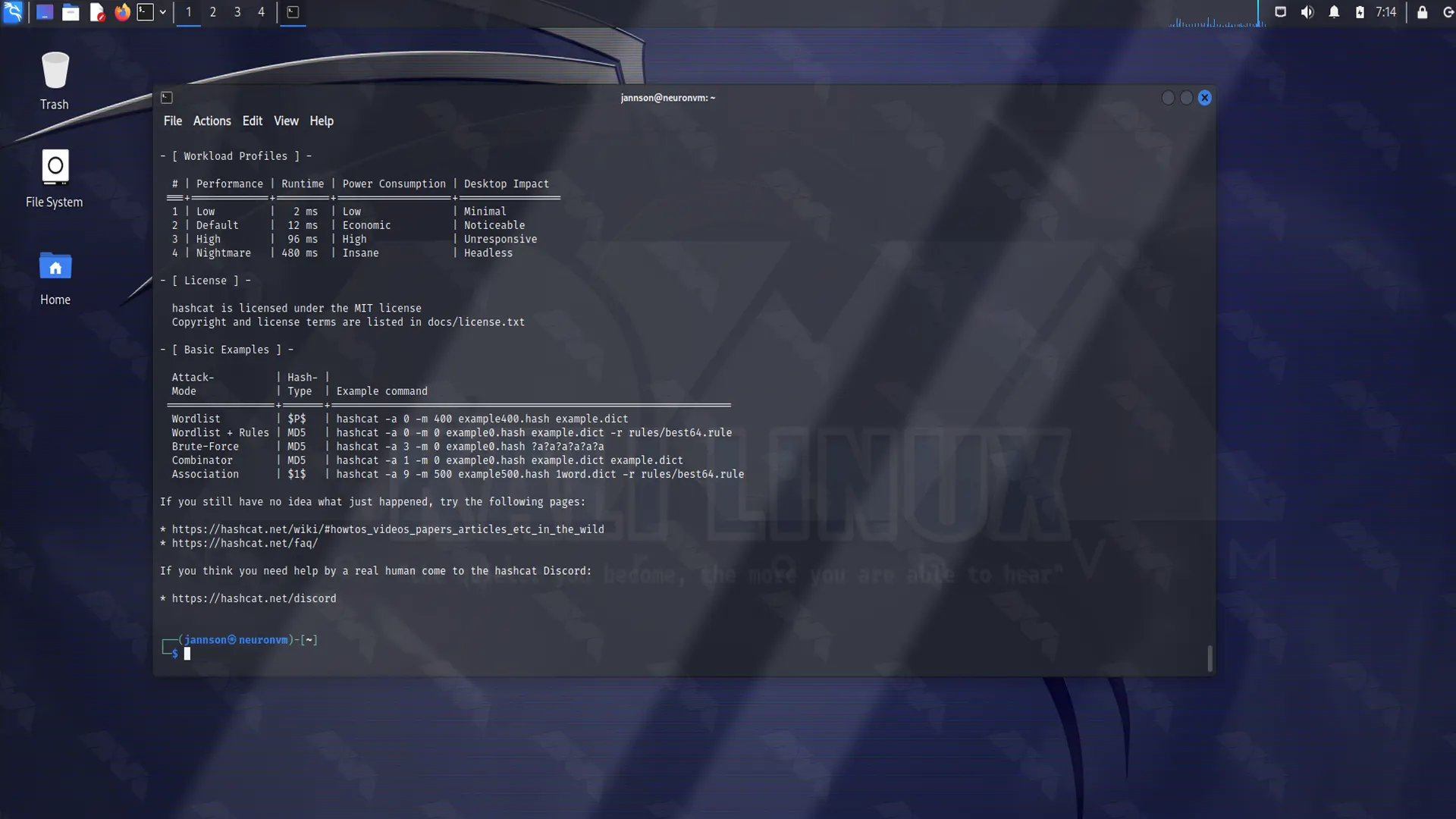Open hashcat Discord link

[254, 598]
